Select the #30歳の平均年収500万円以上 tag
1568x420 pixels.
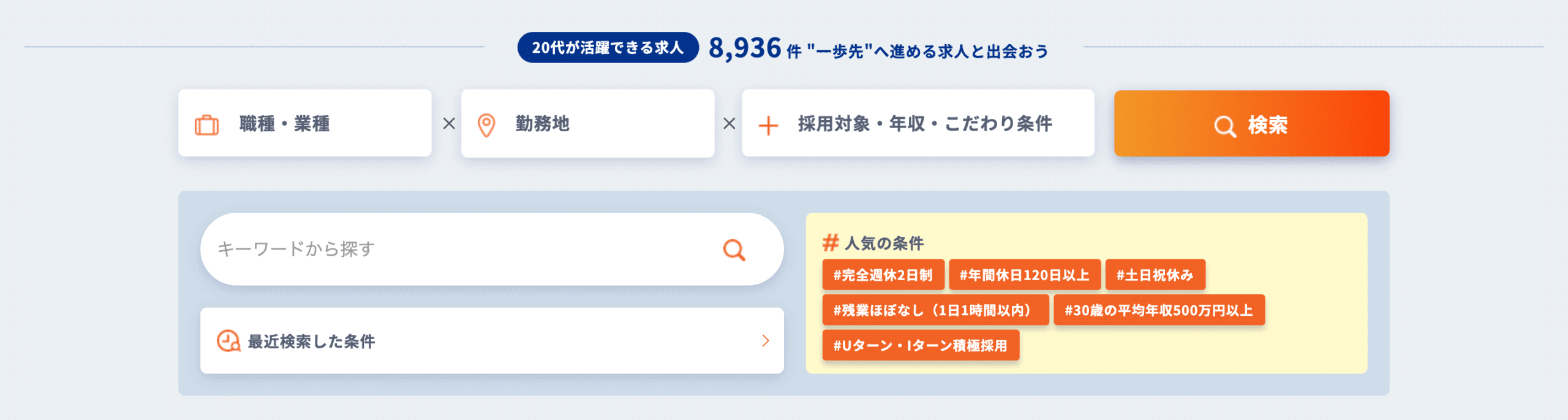[1159, 310]
